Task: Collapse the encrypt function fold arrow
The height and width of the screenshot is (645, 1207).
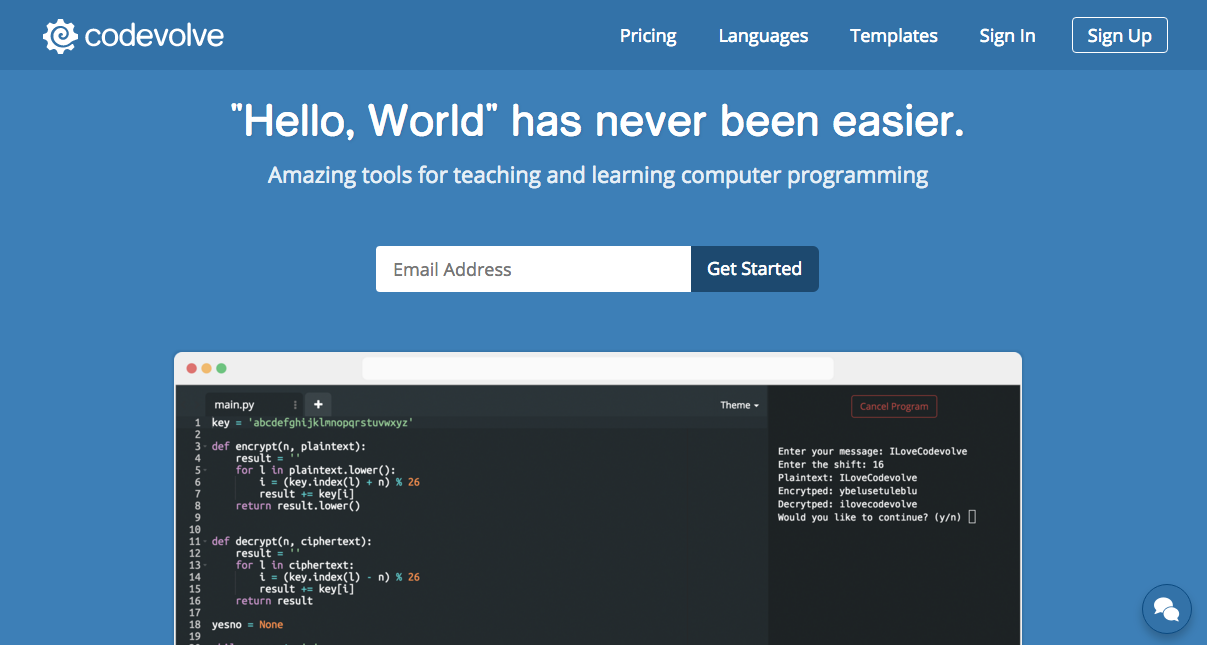Action: (x=205, y=446)
